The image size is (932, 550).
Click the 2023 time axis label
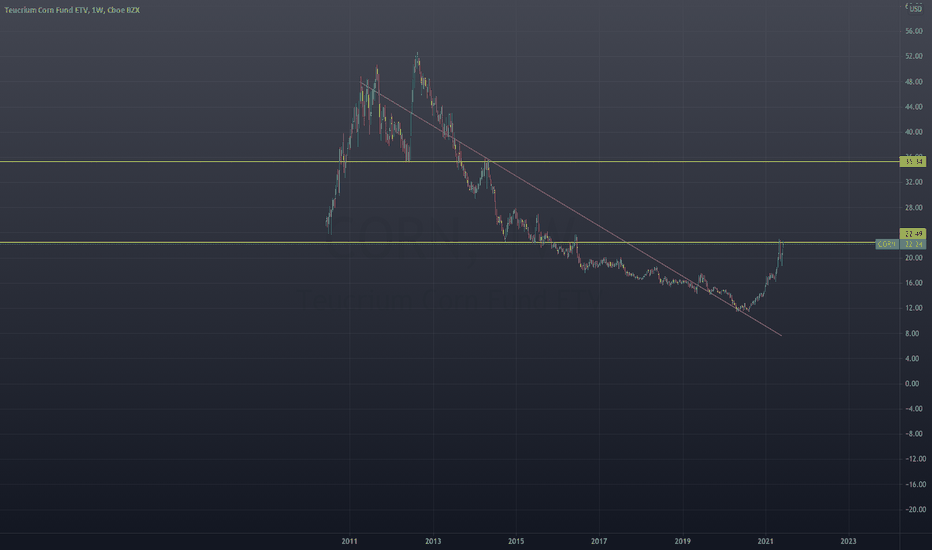[x=848, y=541]
